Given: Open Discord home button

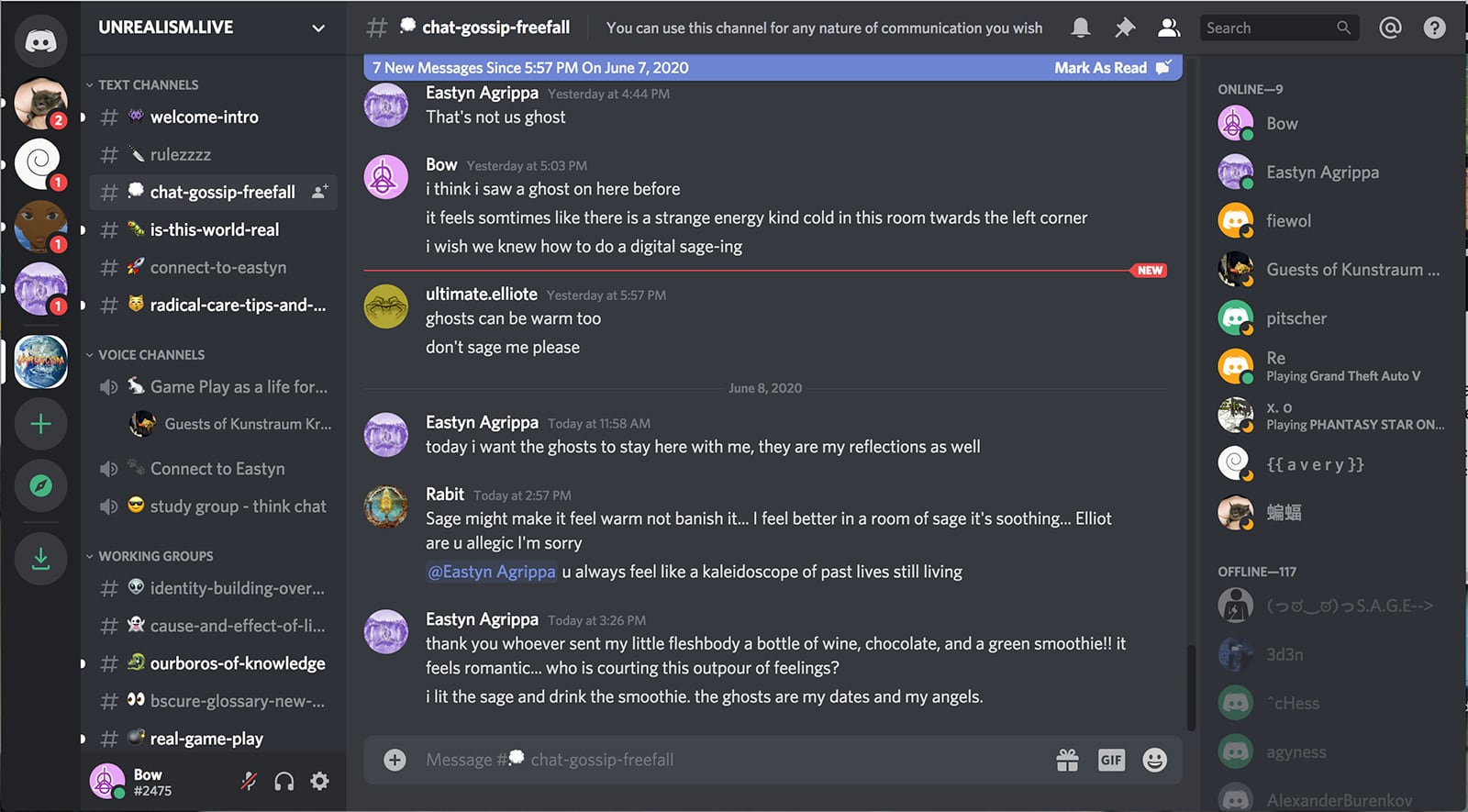Looking at the screenshot, I should pyautogui.click(x=40, y=40).
